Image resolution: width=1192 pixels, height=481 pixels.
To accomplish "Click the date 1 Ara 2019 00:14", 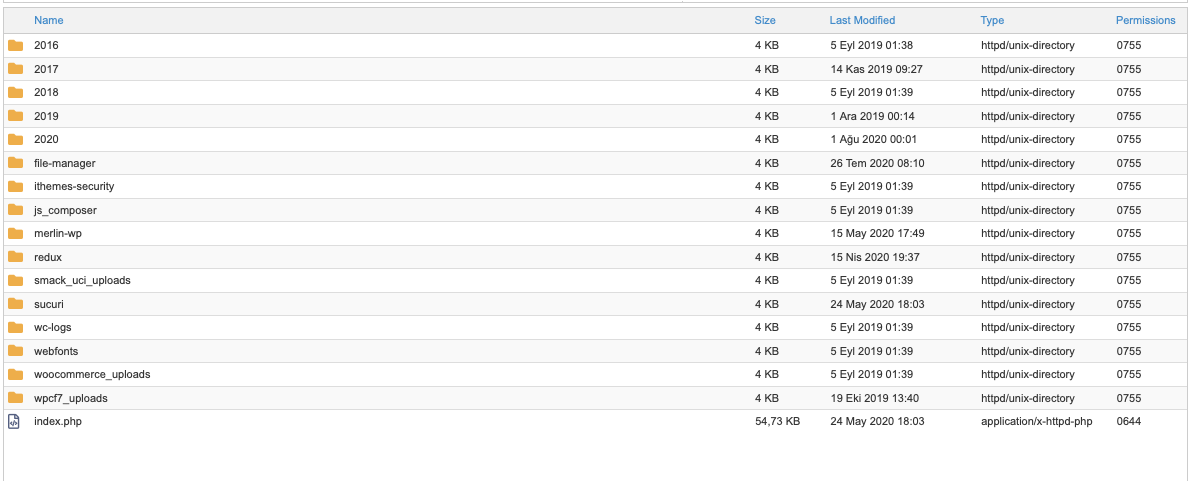I will (x=873, y=116).
